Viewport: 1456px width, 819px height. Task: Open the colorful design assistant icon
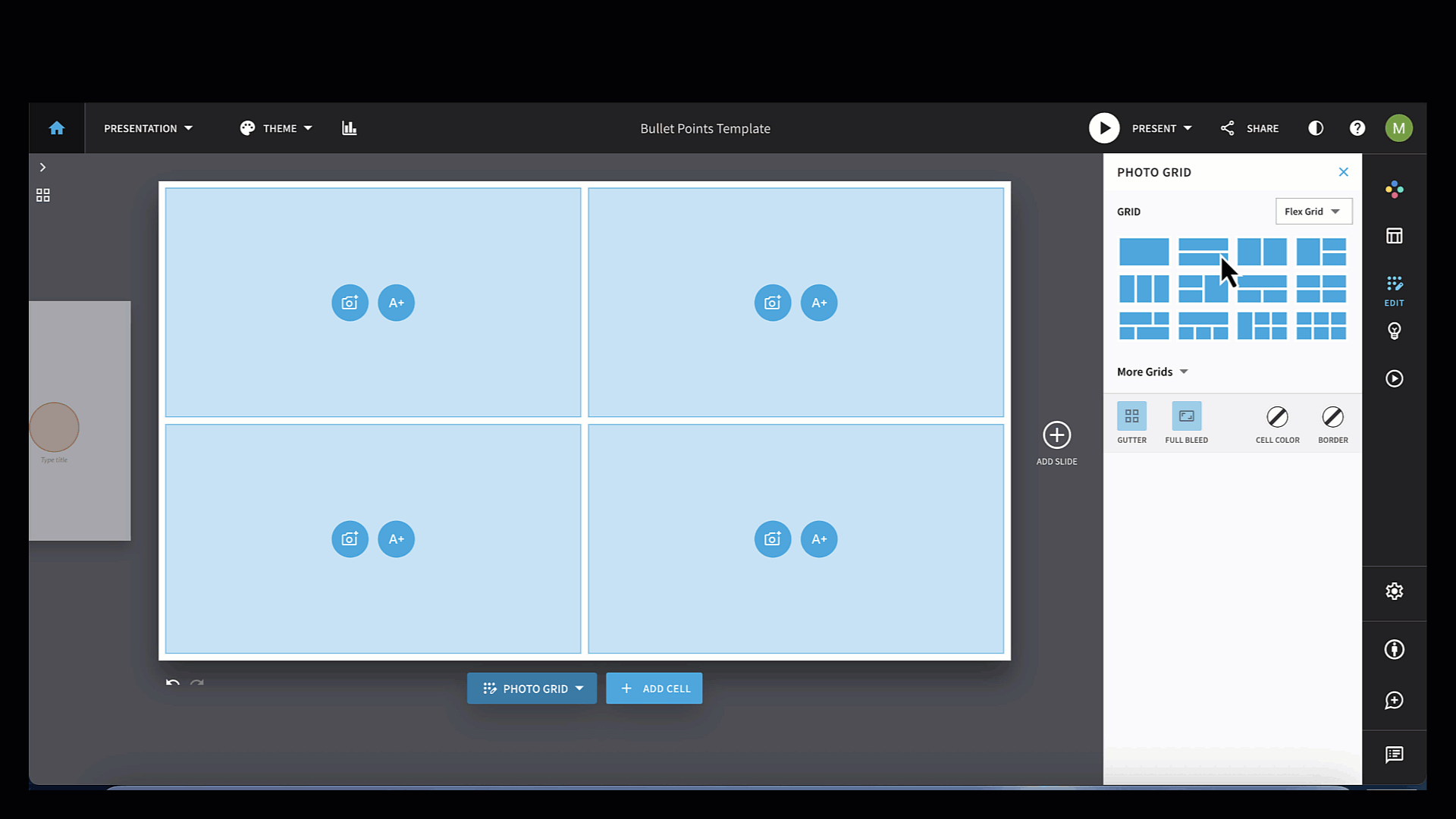pyautogui.click(x=1395, y=189)
